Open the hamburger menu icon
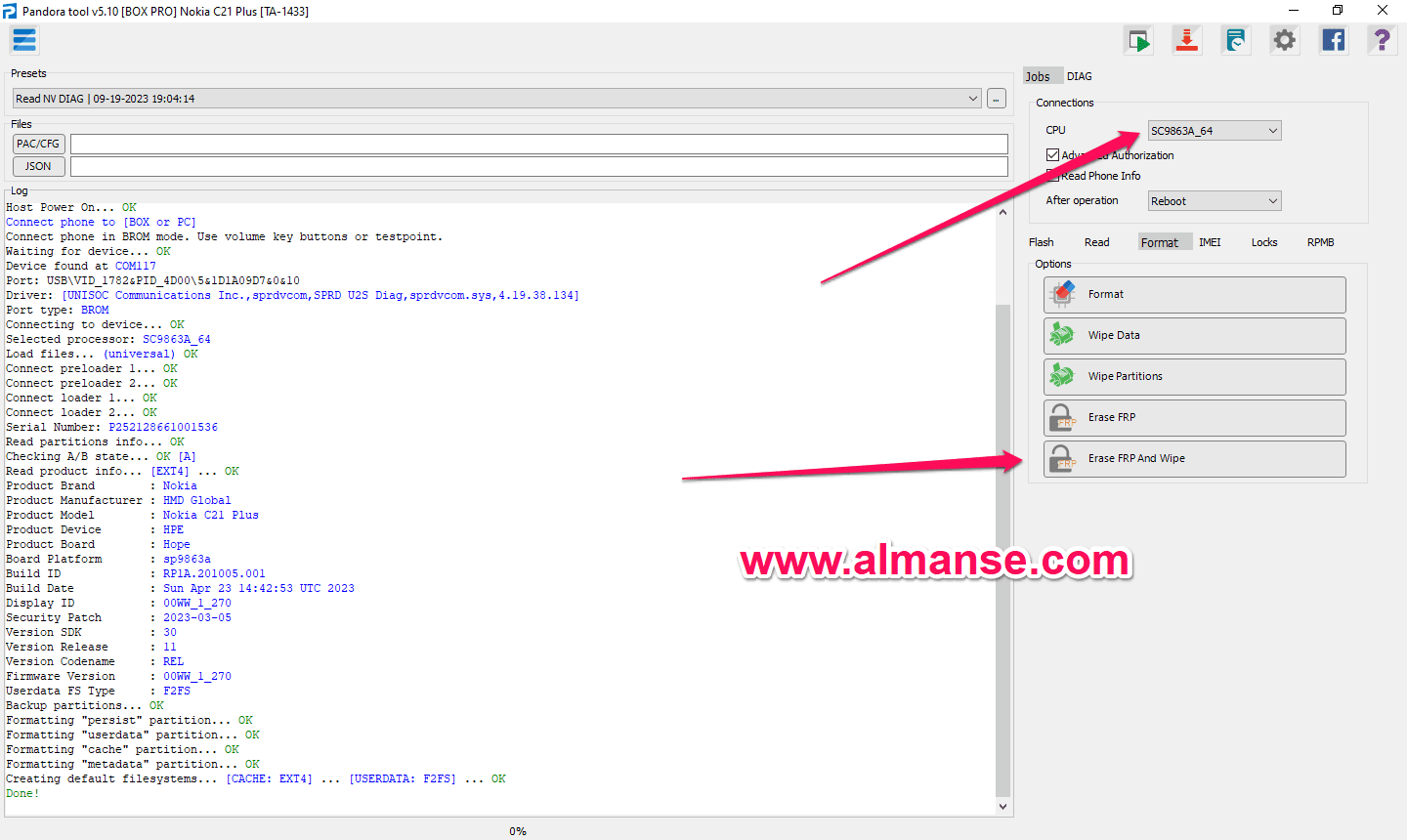 24,40
